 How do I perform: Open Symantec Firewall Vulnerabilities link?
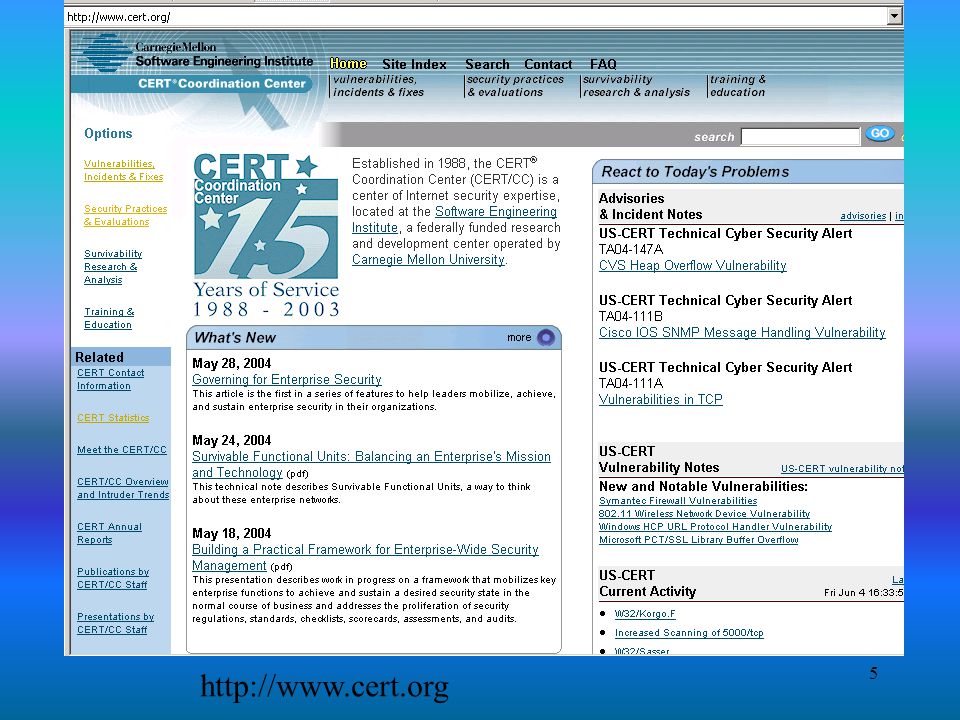tap(678, 501)
